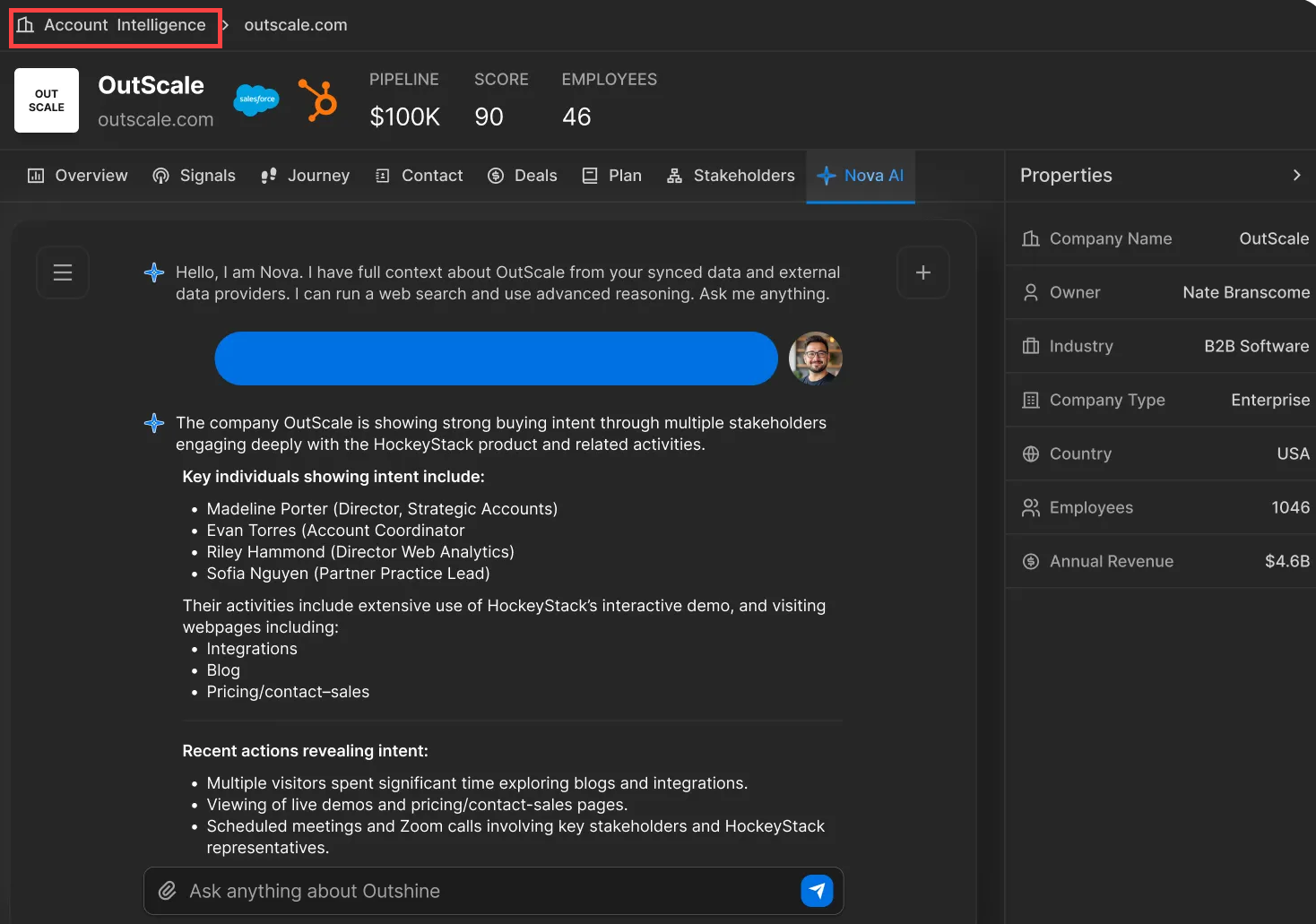Screen dimensions: 1316x924
Task: Click Evan Torres list entry
Action: 335,531
